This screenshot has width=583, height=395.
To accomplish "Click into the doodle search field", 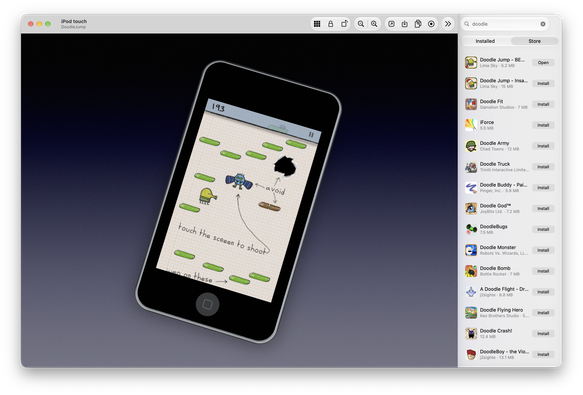I will click(505, 24).
